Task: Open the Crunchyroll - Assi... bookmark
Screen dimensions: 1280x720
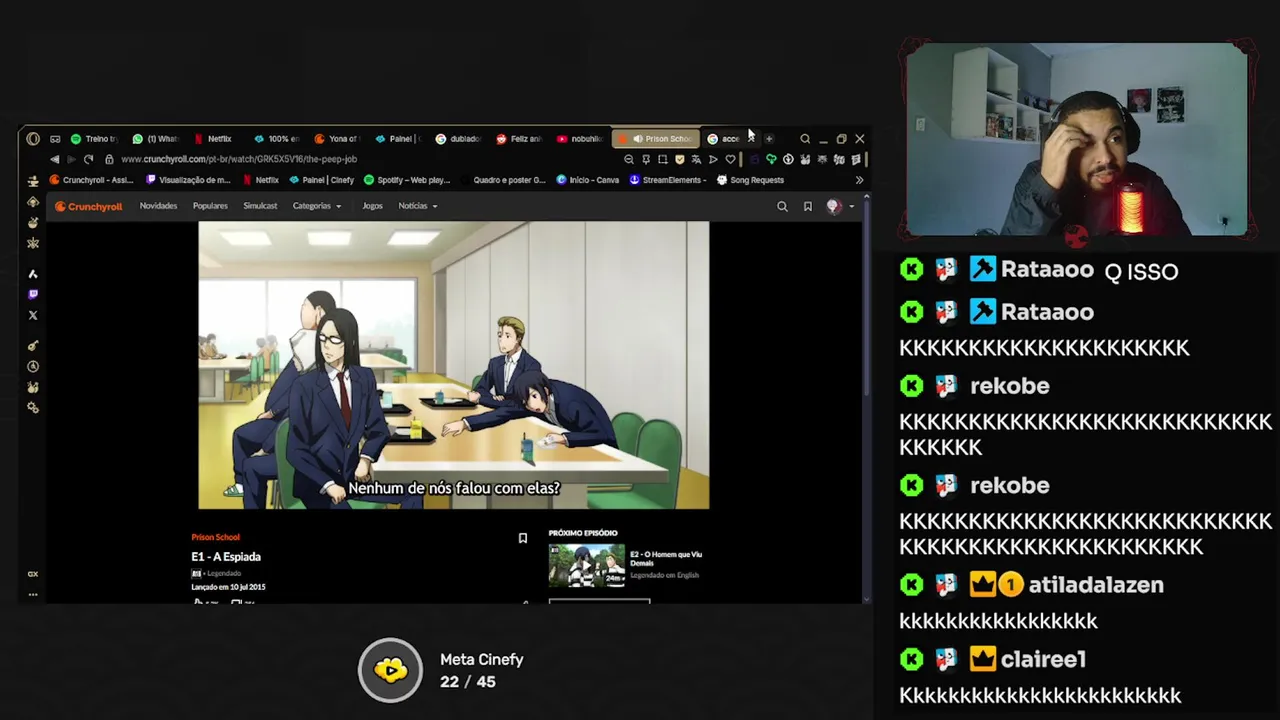Action: click(x=91, y=180)
